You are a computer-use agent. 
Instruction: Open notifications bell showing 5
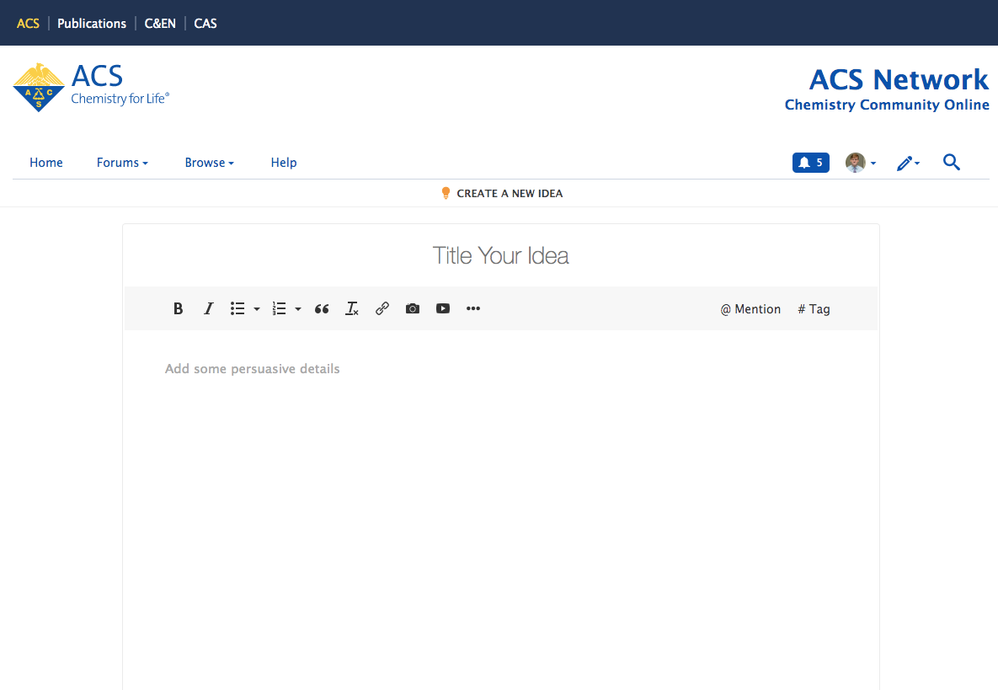(x=810, y=162)
